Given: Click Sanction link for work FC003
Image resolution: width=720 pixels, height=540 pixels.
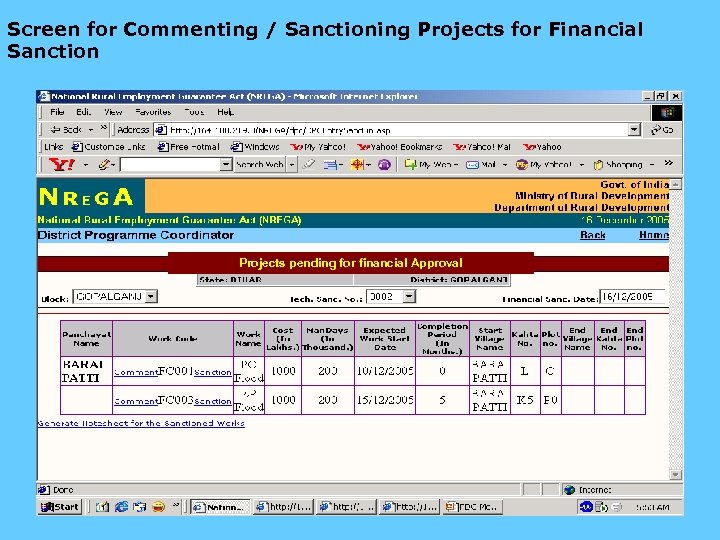Looking at the screenshot, I should (213, 401).
